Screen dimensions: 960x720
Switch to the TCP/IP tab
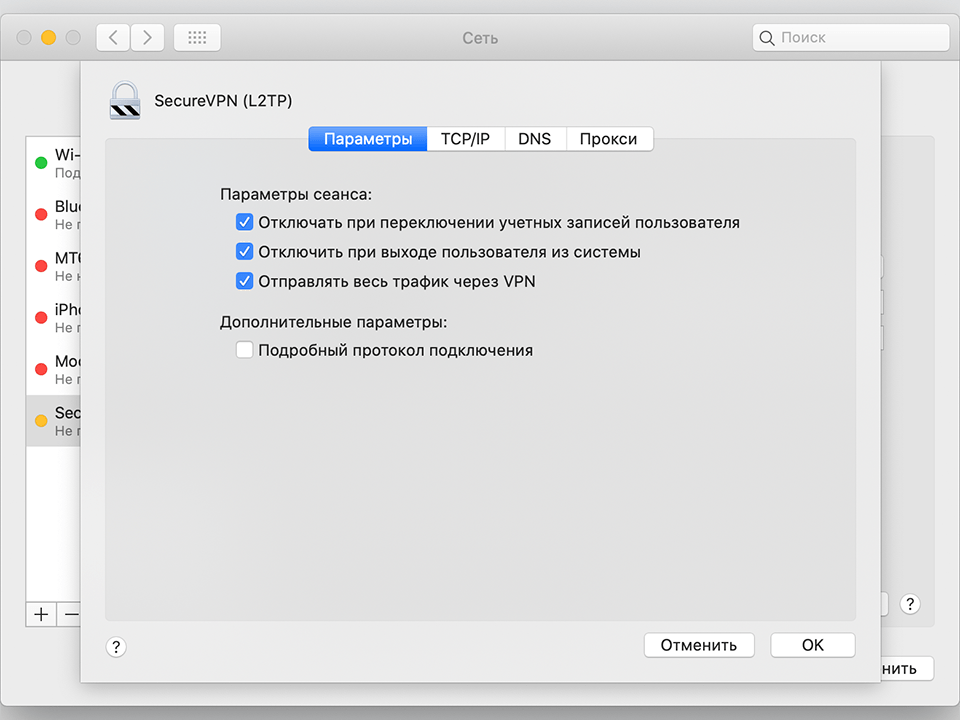point(465,139)
